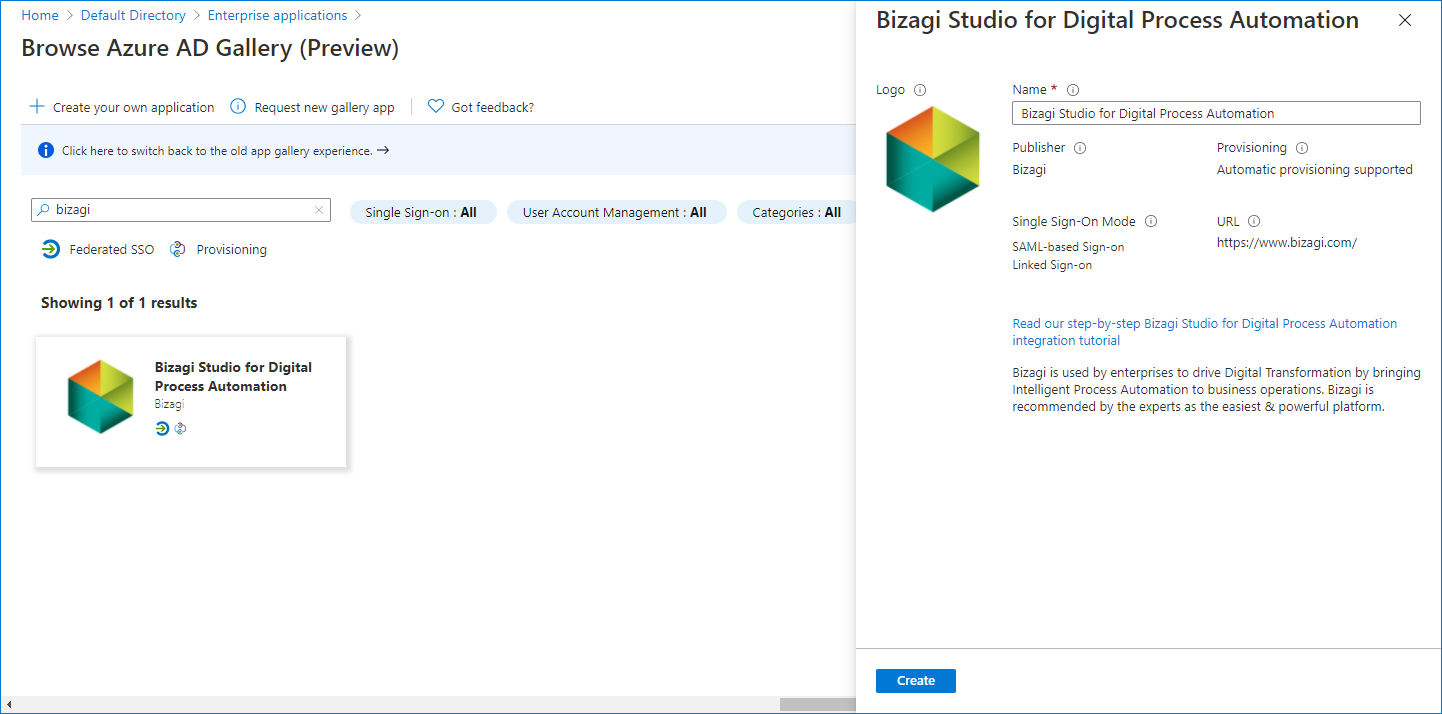
Task: Click in the bizagi search field
Action: coord(181,210)
